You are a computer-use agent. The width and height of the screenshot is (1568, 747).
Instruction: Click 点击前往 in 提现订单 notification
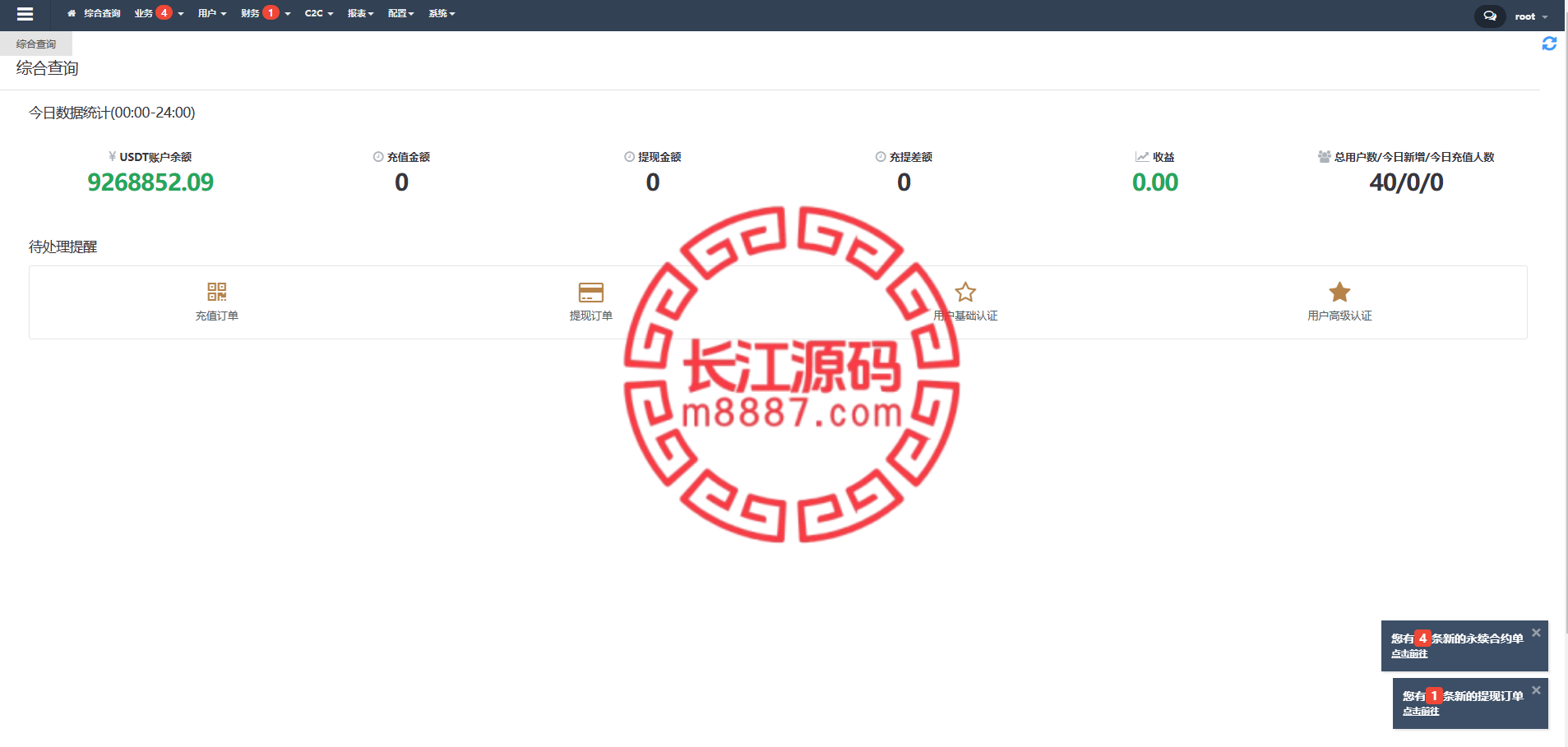point(1421,712)
